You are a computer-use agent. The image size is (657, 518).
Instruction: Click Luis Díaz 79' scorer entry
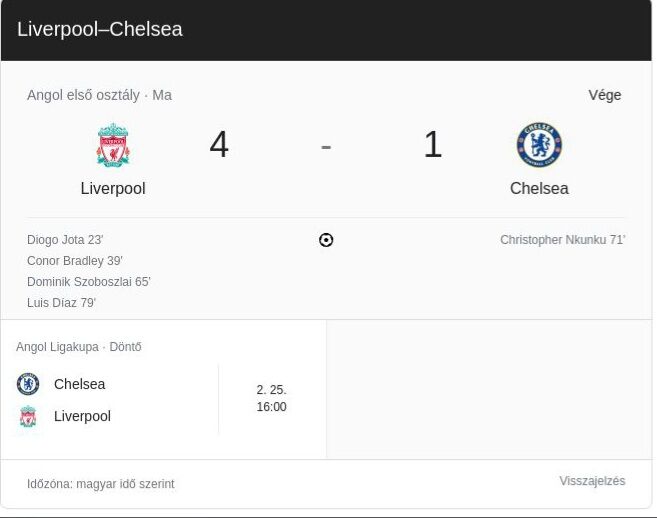(61, 303)
